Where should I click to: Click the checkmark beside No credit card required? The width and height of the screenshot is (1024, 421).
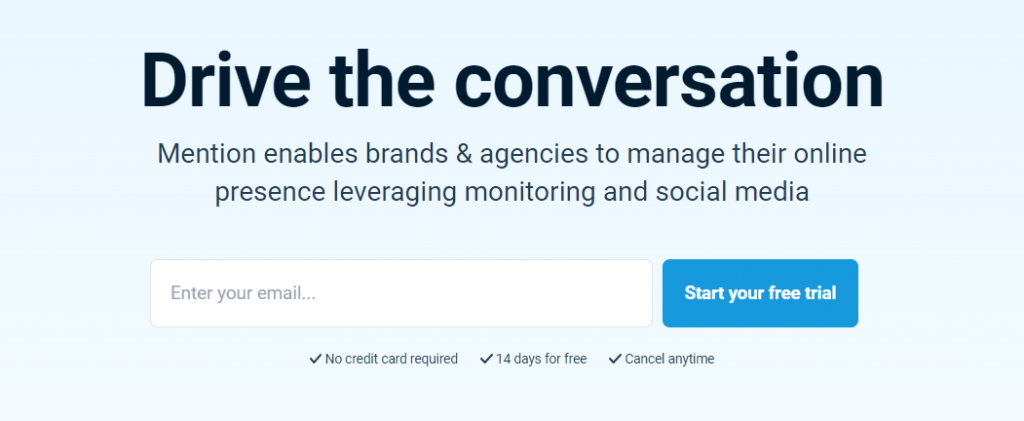click(315, 359)
